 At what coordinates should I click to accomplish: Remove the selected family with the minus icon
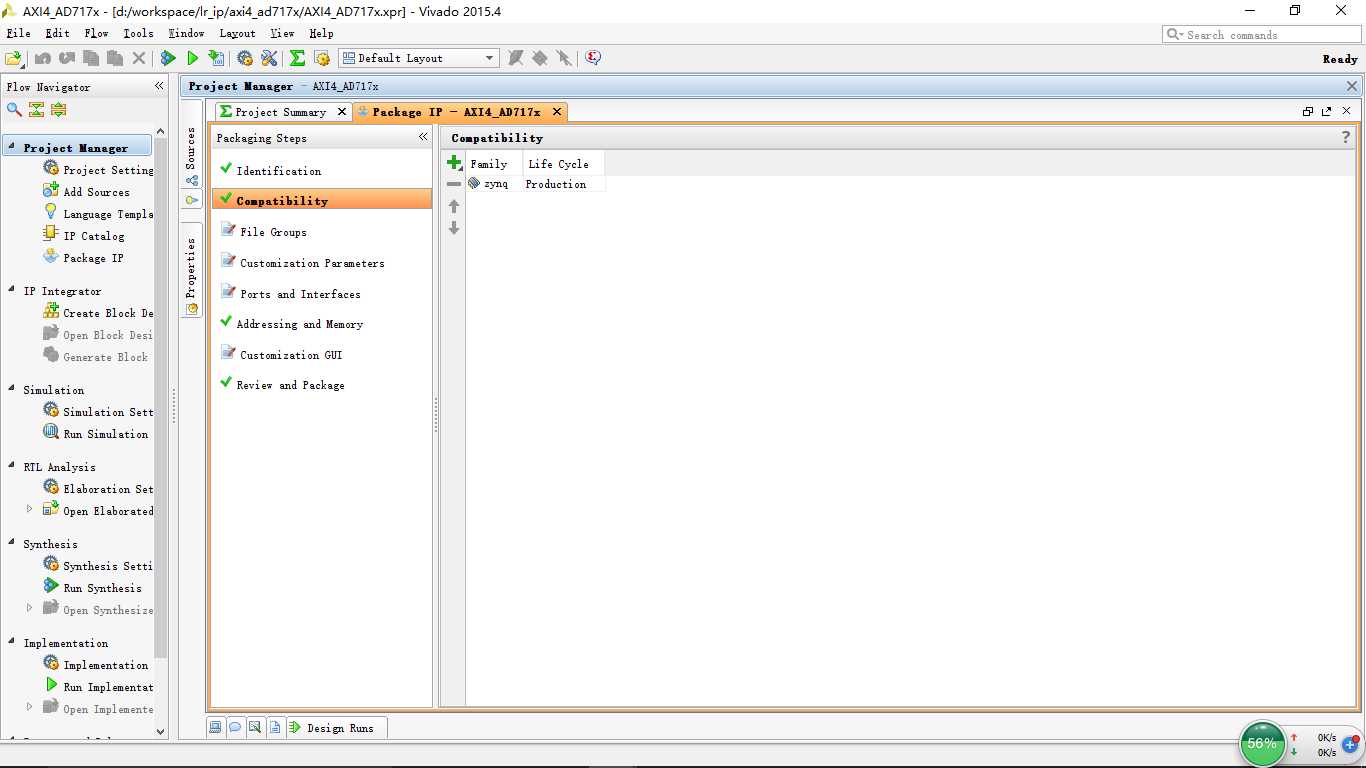pyautogui.click(x=454, y=184)
